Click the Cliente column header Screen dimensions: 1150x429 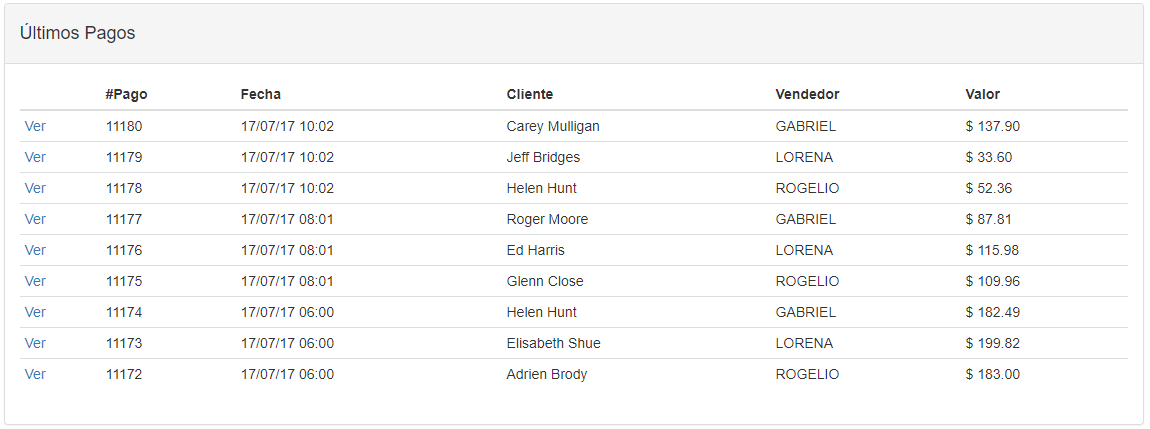coord(530,94)
